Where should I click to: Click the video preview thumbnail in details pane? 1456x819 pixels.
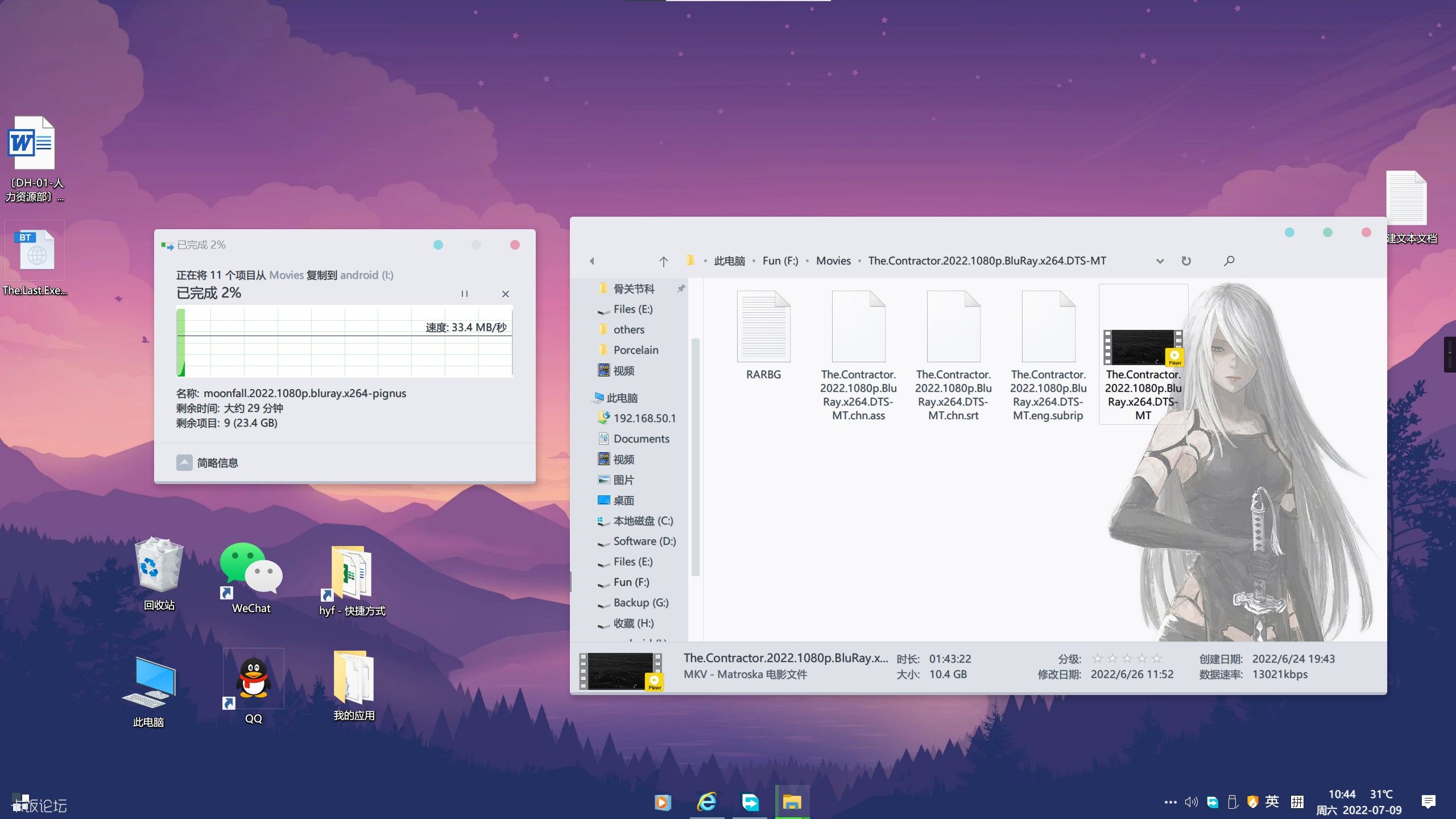[621, 671]
